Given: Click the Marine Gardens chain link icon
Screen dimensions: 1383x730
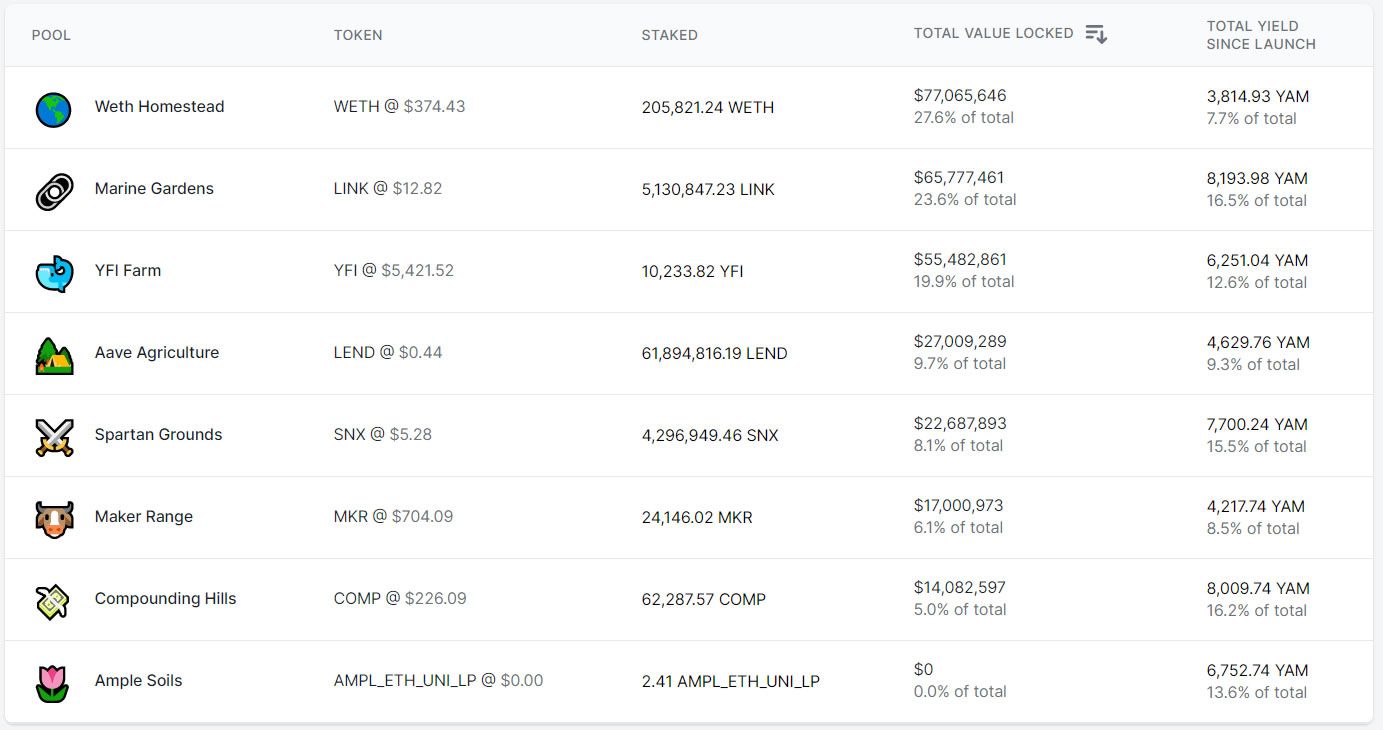Looking at the screenshot, I should tap(53, 191).
